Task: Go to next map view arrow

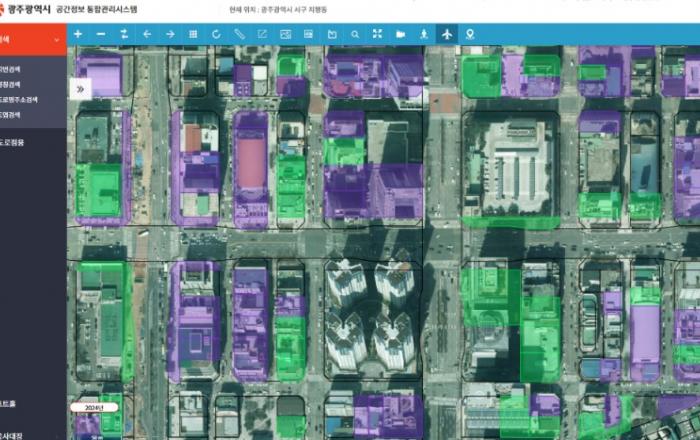Action: click(x=170, y=34)
